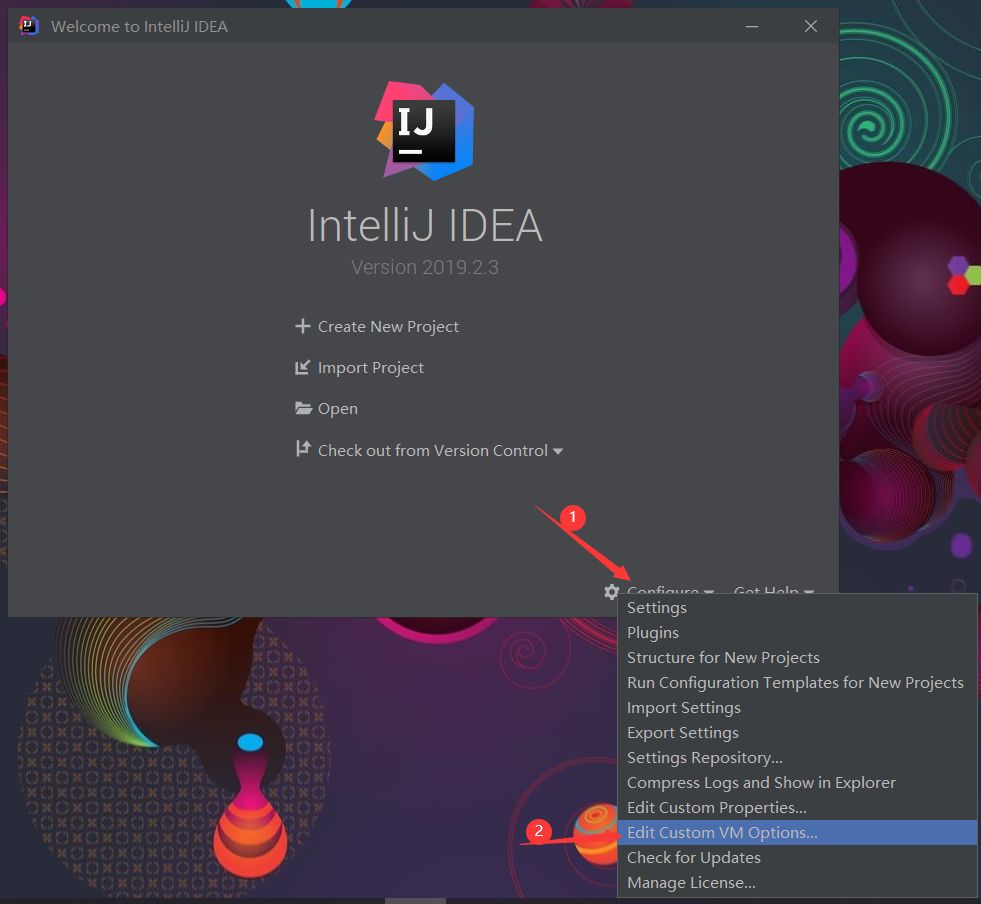This screenshot has height=904, width=981.
Task: Click the Version 2019.2.3 text
Action: pos(425,267)
